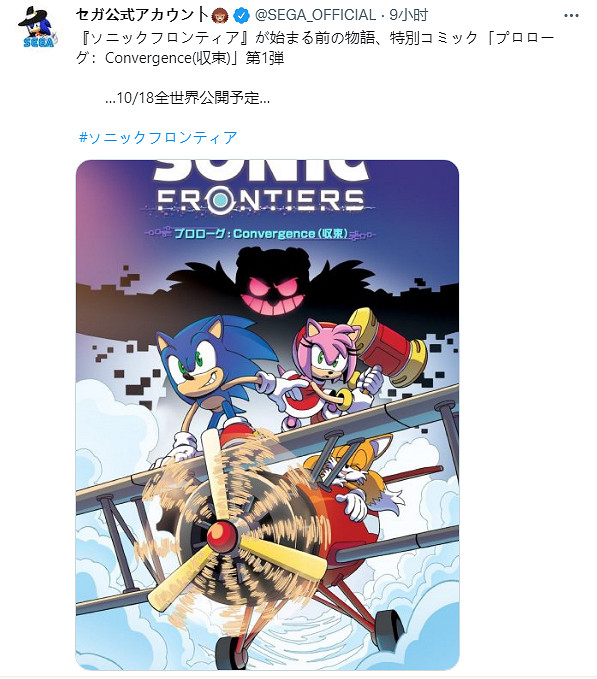597x679 pixels.
Task: Click the blue verified badge icon
Action: (241, 16)
